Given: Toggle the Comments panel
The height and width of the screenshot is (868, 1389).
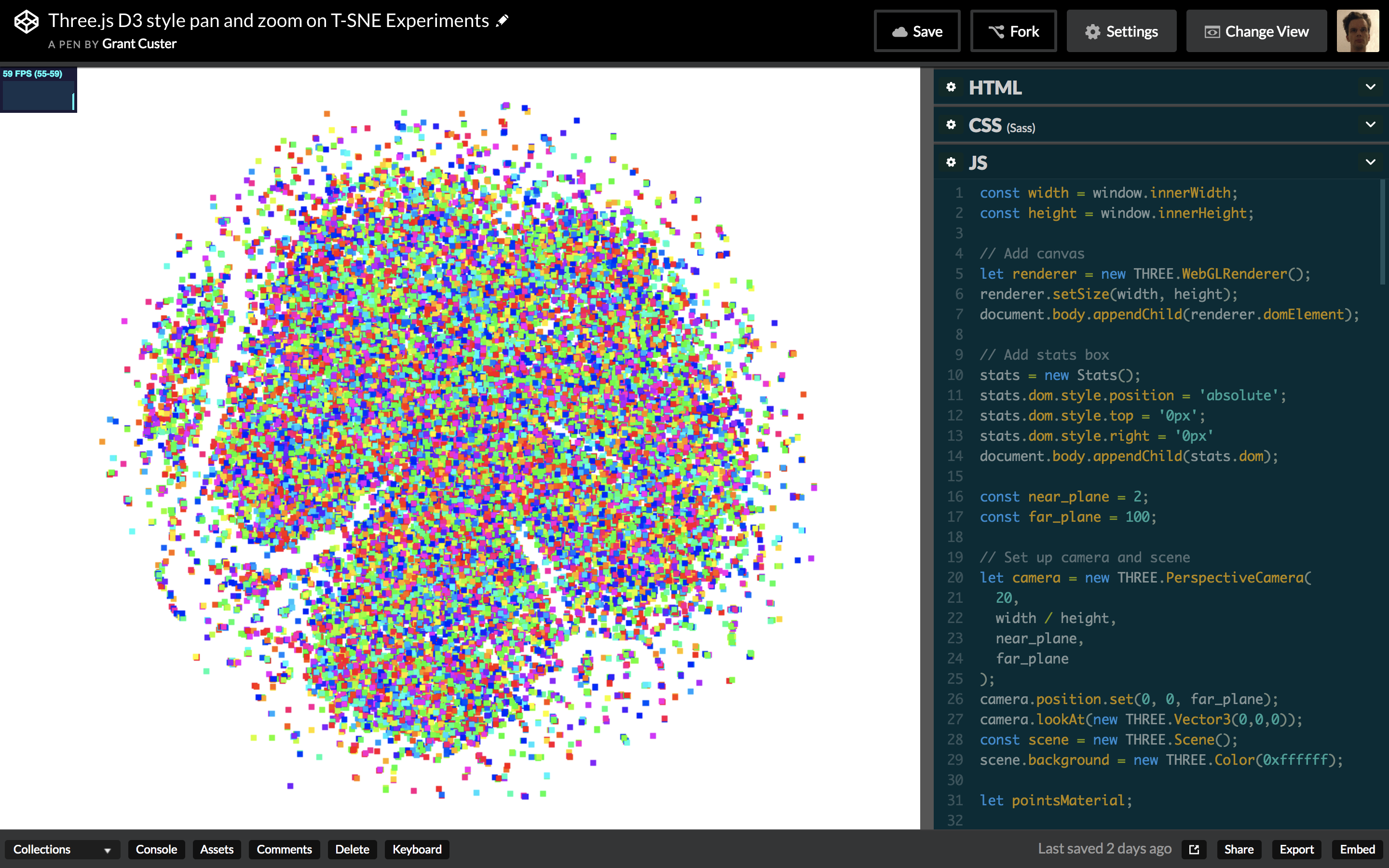Looking at the screenshot, I should click(x=284, y=849).
